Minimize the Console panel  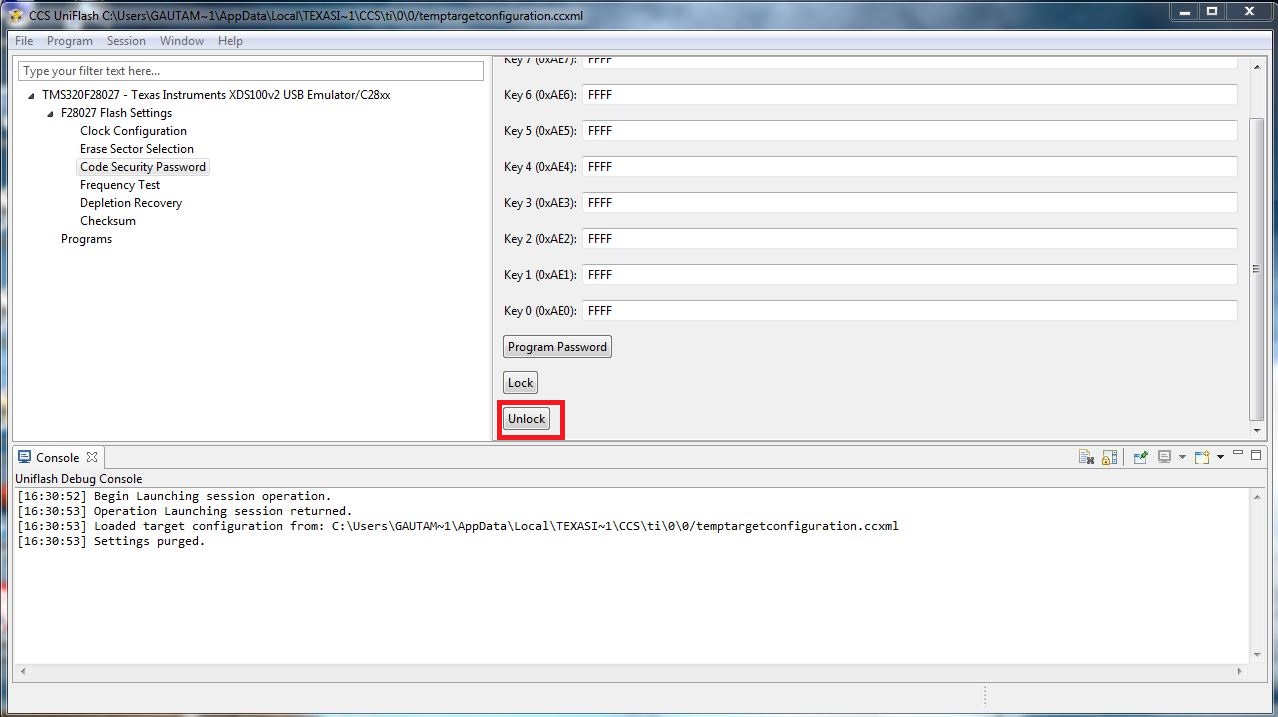tap(1240, 455)
